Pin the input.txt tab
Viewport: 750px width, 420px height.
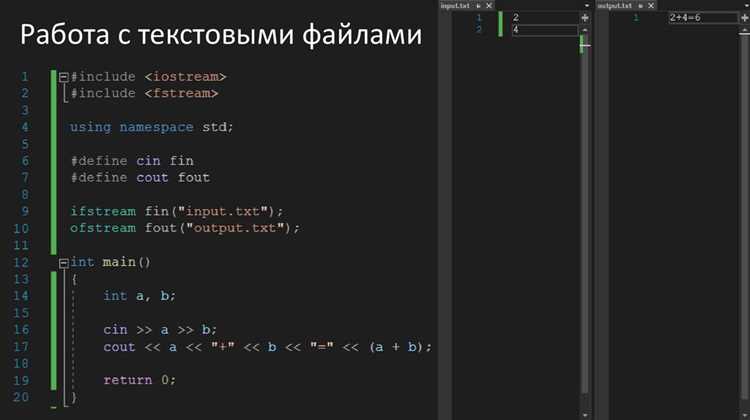point(478,6)
